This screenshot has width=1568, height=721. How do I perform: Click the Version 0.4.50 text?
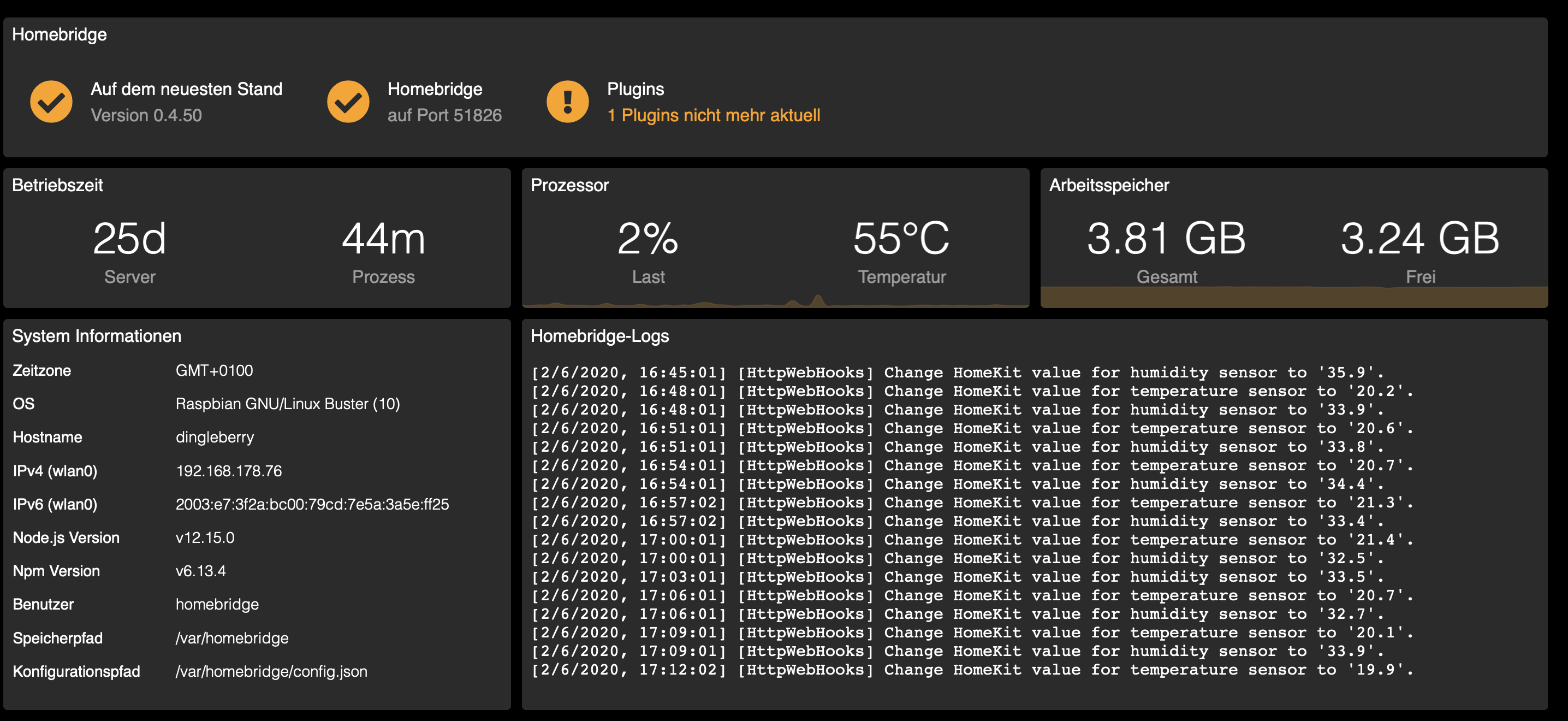coord(146,115)
